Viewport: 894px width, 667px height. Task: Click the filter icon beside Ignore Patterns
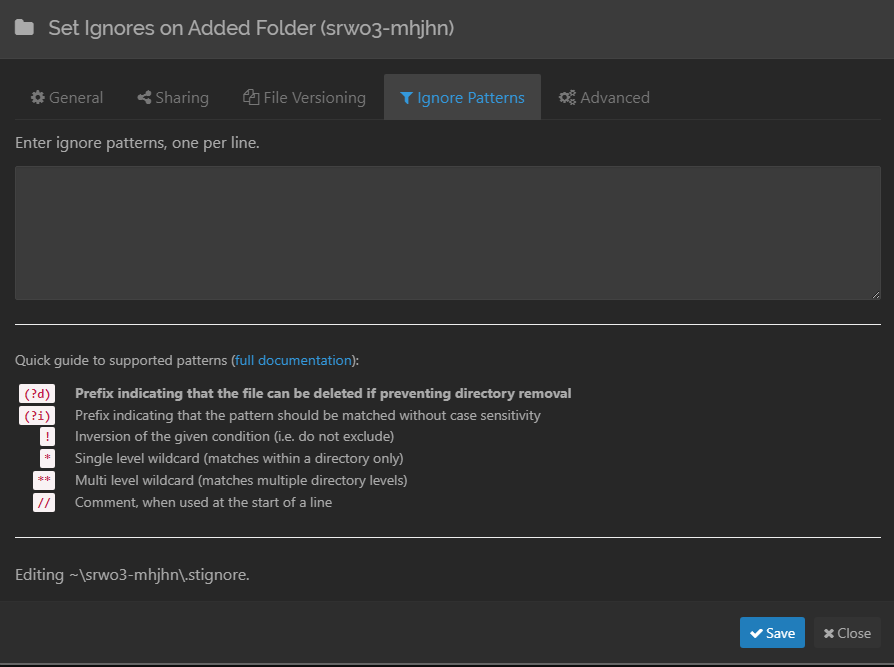[x=406, y=98]
